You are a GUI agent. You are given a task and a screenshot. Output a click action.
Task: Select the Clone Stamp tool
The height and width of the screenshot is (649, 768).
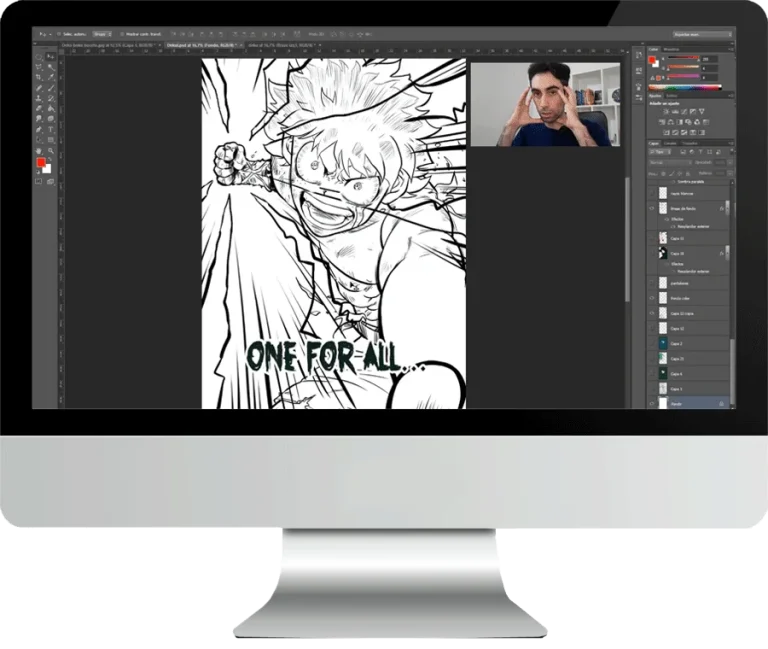(x=38, y=98)
